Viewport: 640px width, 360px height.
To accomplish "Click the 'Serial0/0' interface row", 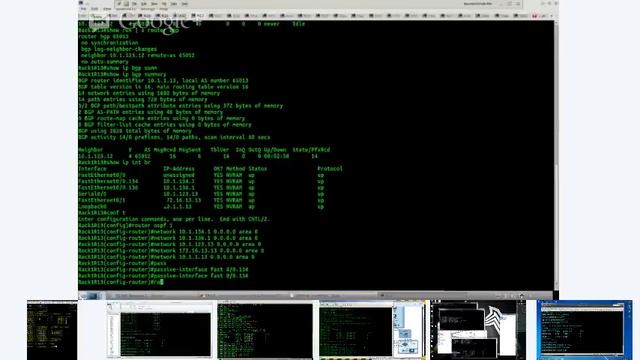I will (x=201, y=194).
